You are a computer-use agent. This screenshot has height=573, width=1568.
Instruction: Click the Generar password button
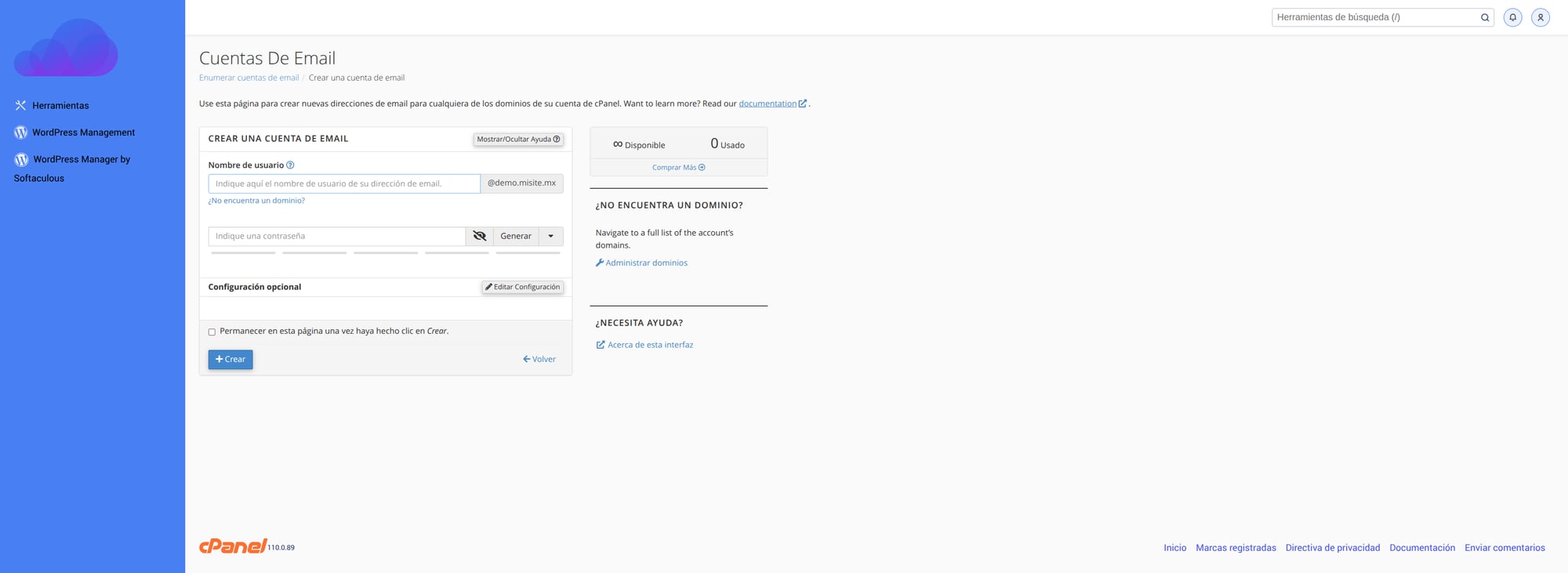516,236
